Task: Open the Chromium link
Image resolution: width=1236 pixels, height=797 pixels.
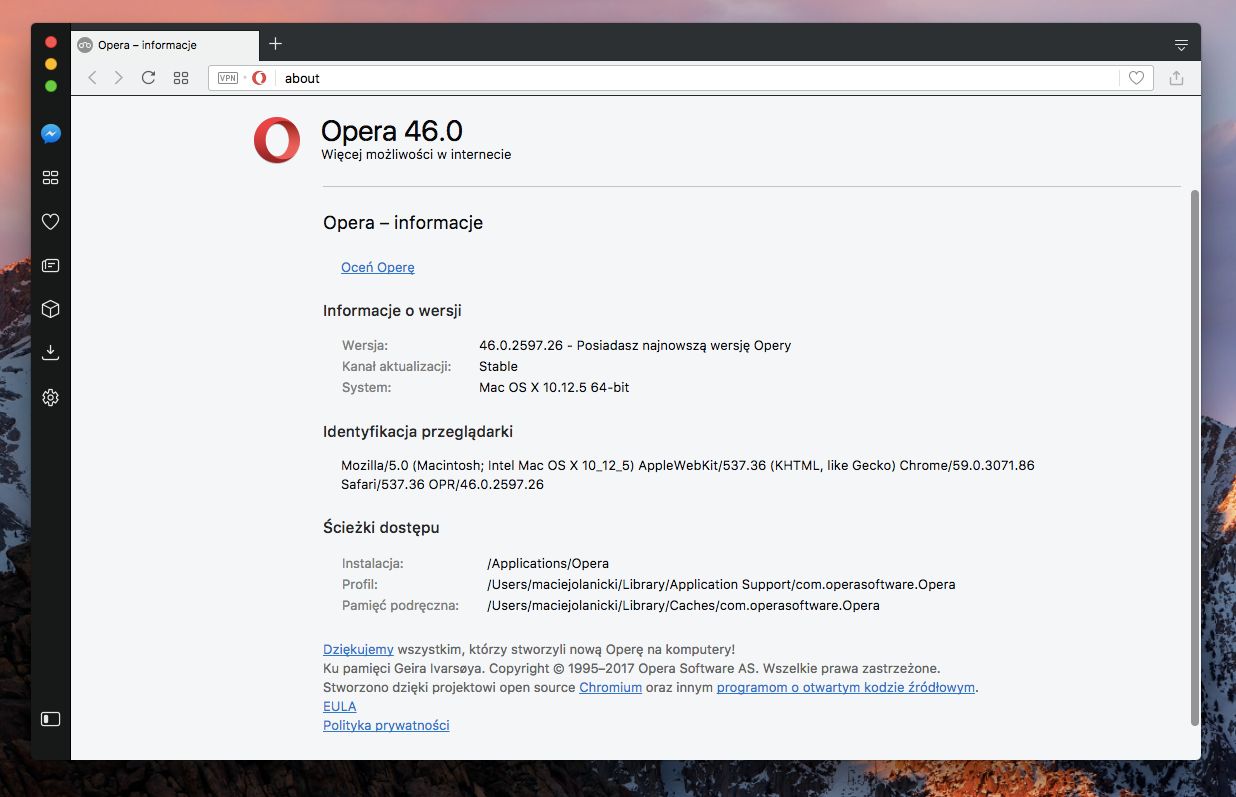Action: pos(610,687)
